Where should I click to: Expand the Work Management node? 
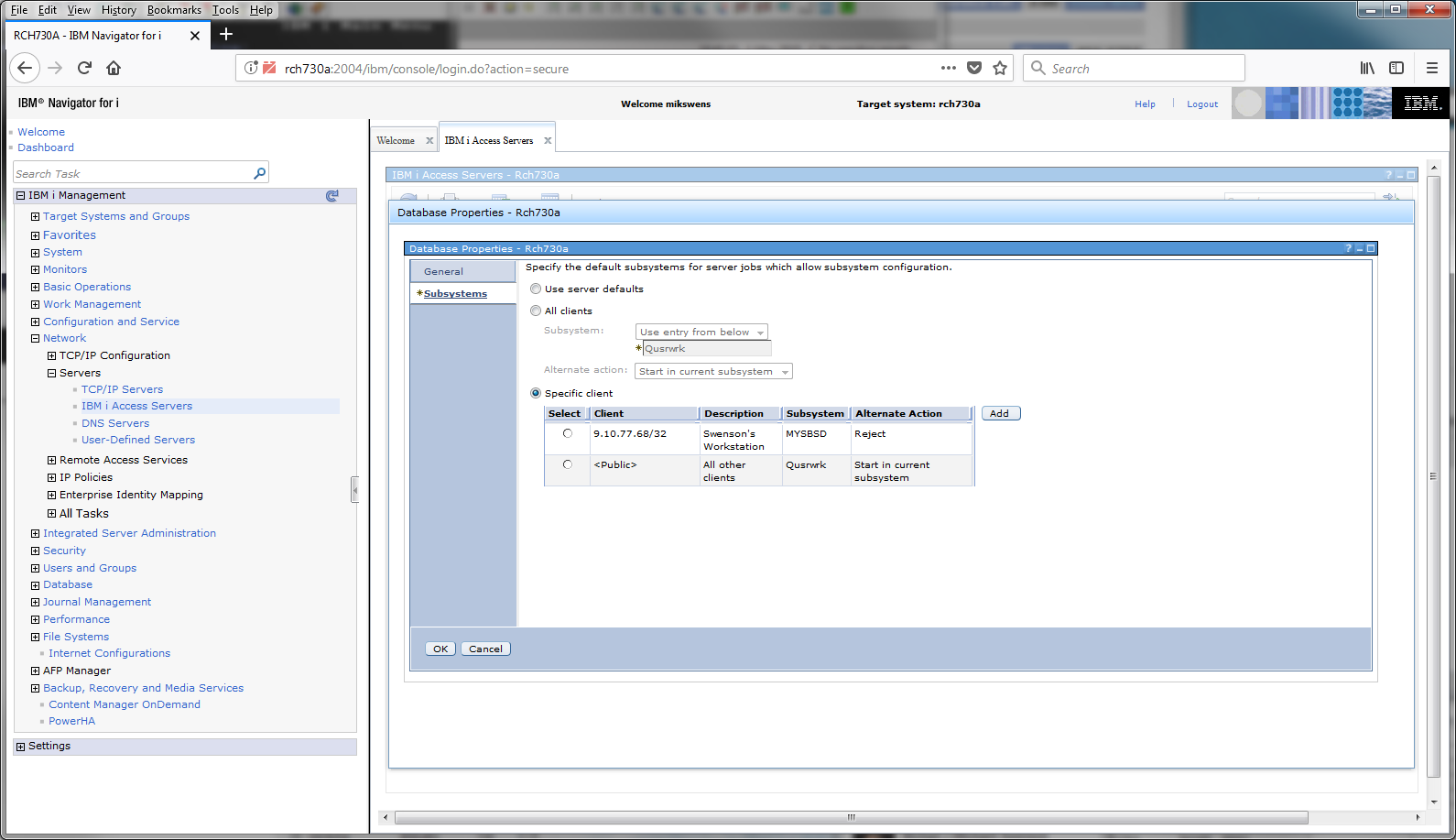35,304
